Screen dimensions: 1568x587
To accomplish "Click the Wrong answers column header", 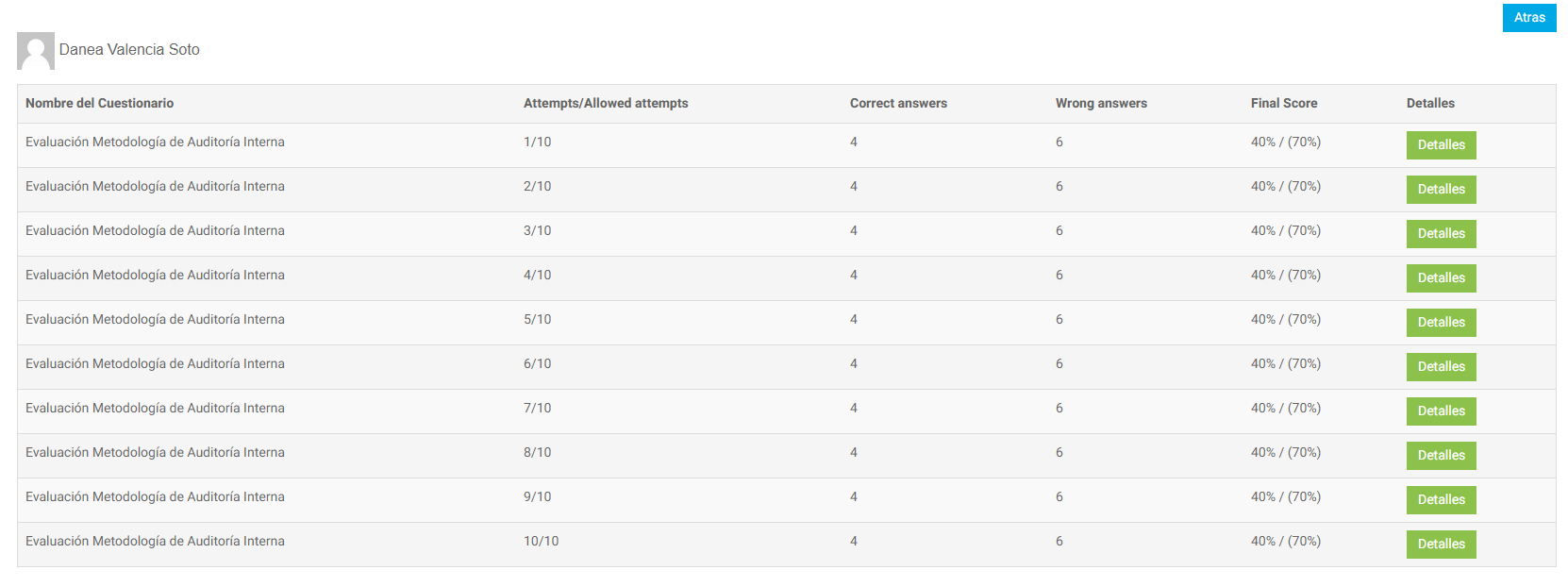I will click(x=1101, y=104).
